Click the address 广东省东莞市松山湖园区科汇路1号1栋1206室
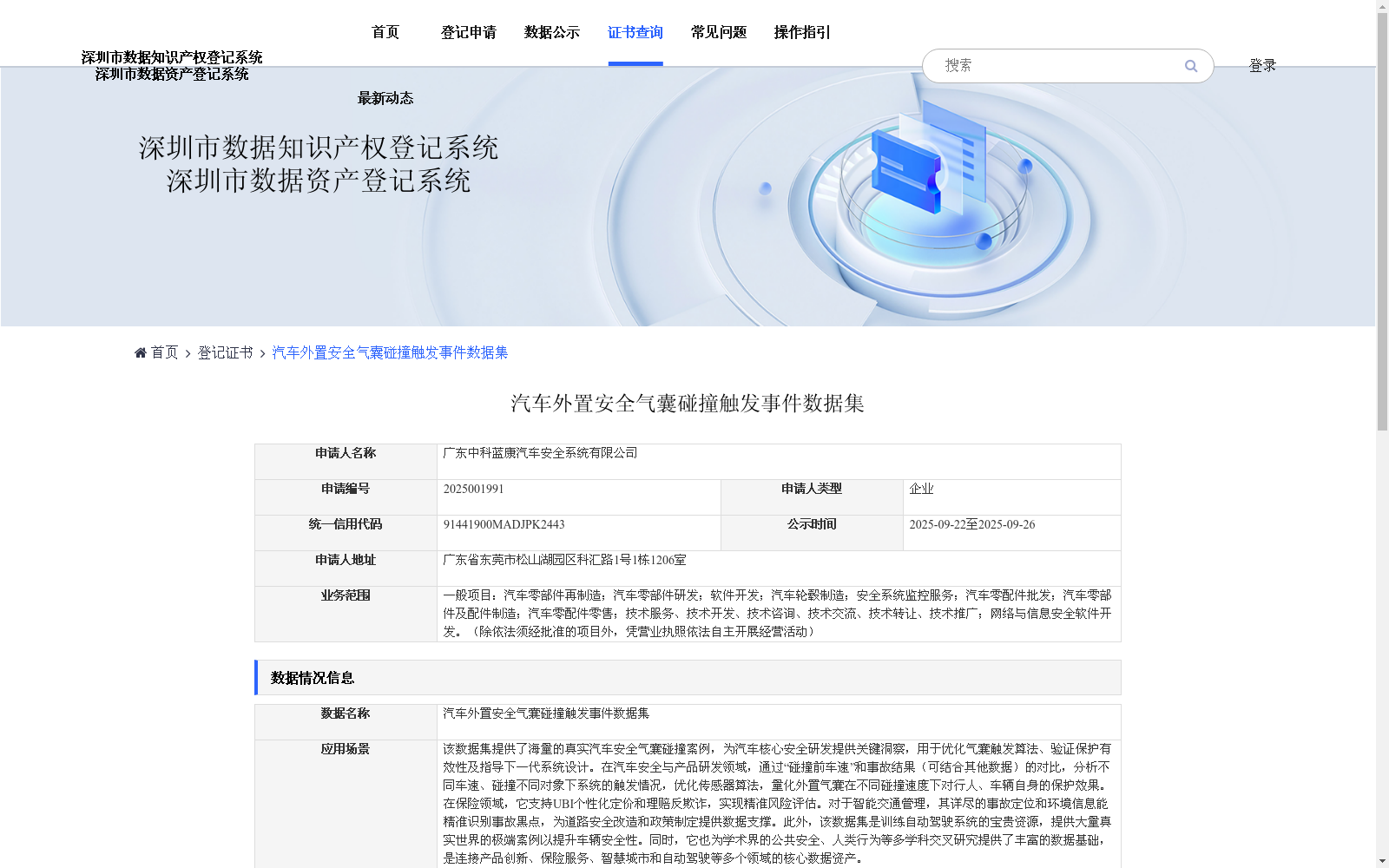Image resolution: width=1389 pixels, height=868 pixels. coord(564,560)
